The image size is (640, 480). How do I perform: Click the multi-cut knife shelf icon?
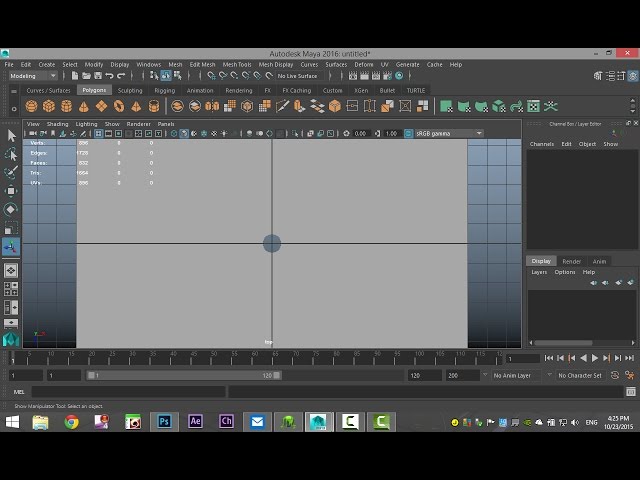[x=282, y=107]
